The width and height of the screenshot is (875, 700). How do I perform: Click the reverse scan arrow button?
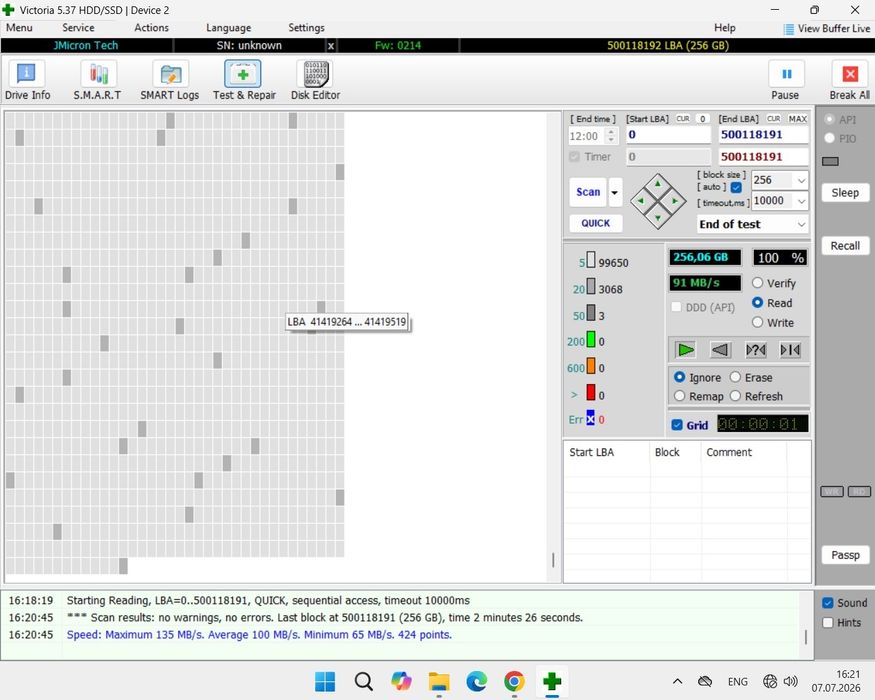point(720,350)
